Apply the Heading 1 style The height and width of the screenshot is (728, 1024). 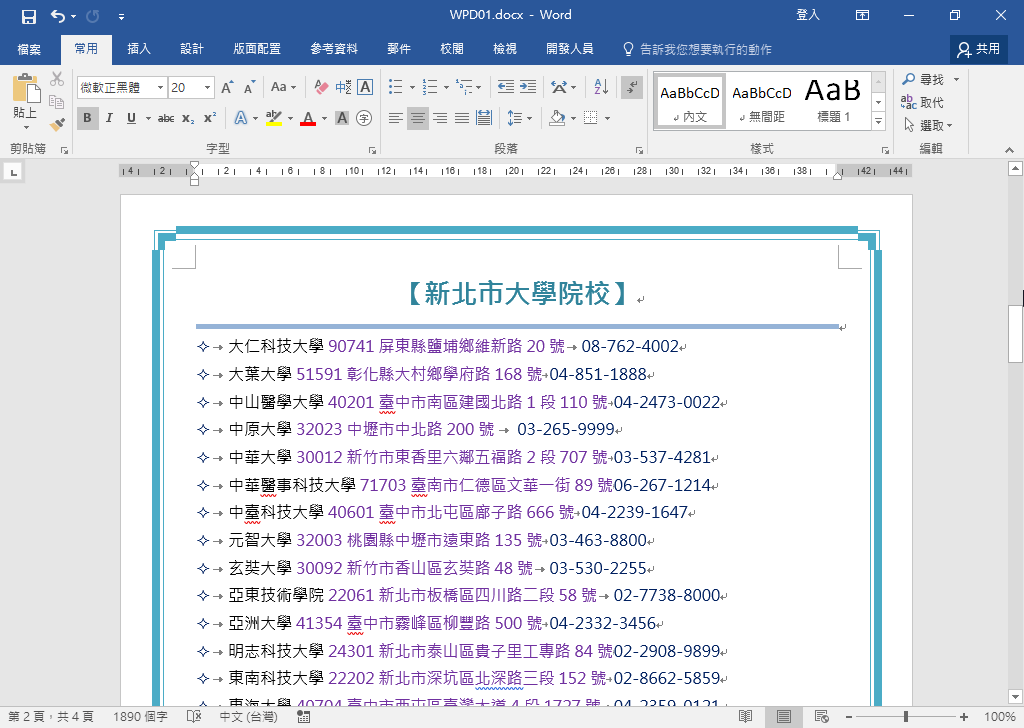833,101
